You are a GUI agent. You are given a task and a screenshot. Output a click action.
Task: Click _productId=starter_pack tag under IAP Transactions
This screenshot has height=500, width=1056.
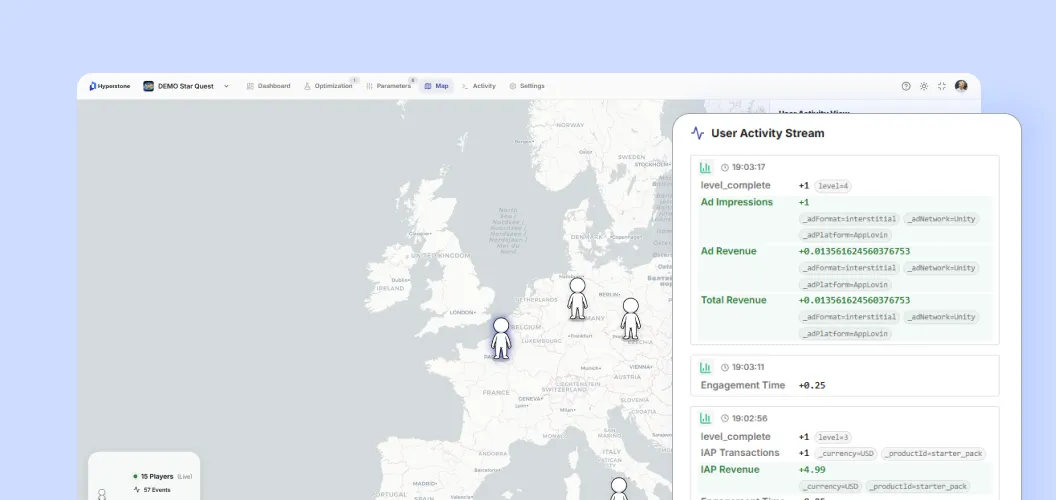[933, 454]
